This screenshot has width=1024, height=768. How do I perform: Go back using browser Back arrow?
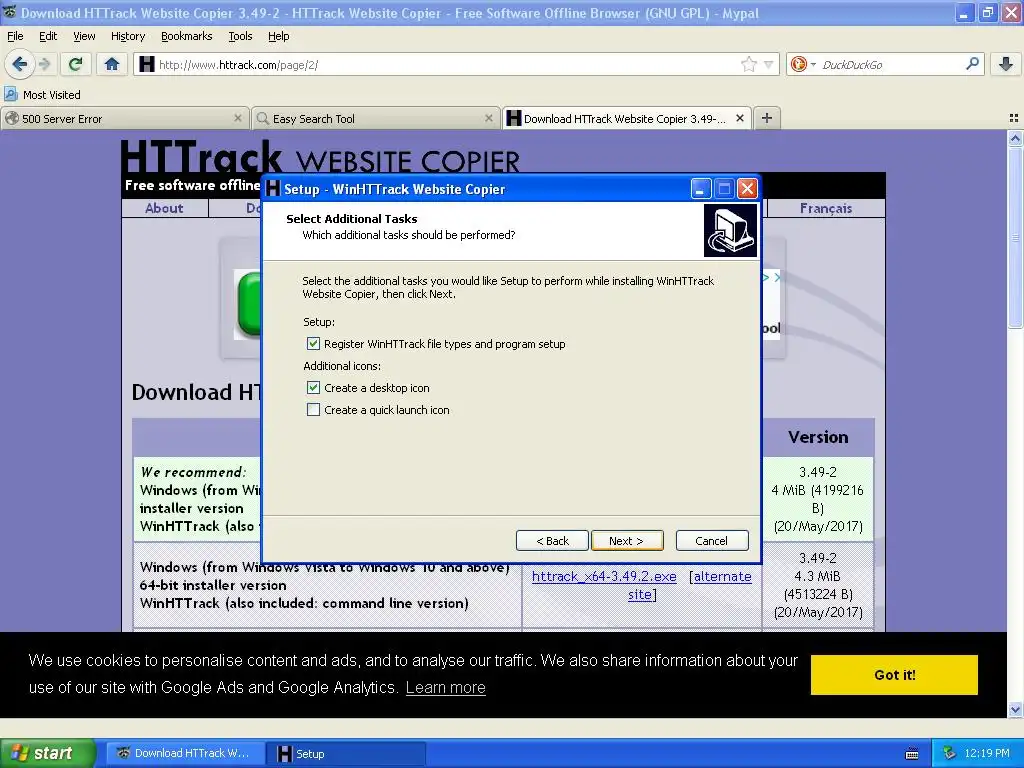(x=19, y=64)
